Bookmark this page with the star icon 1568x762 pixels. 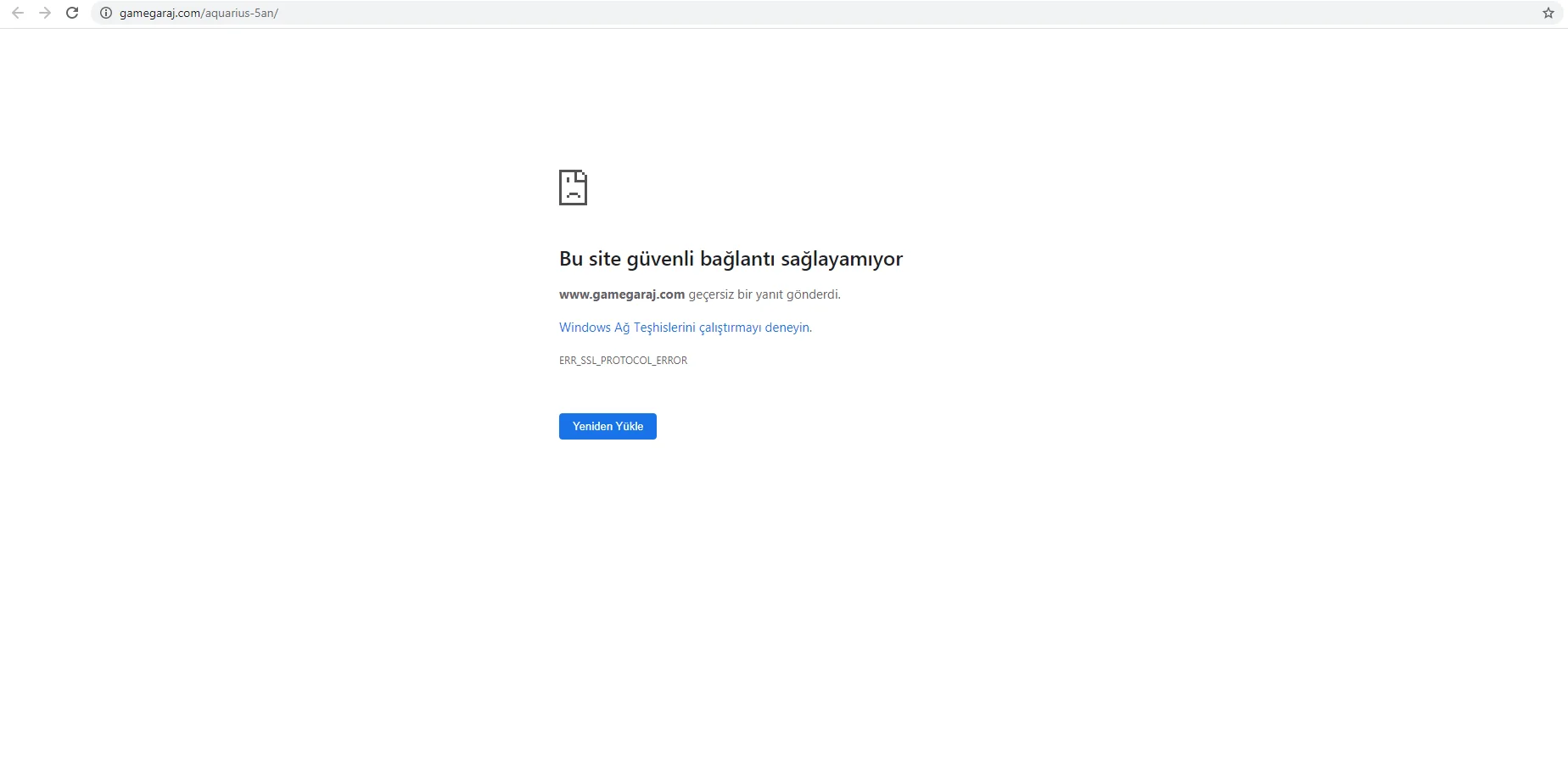1548,13
